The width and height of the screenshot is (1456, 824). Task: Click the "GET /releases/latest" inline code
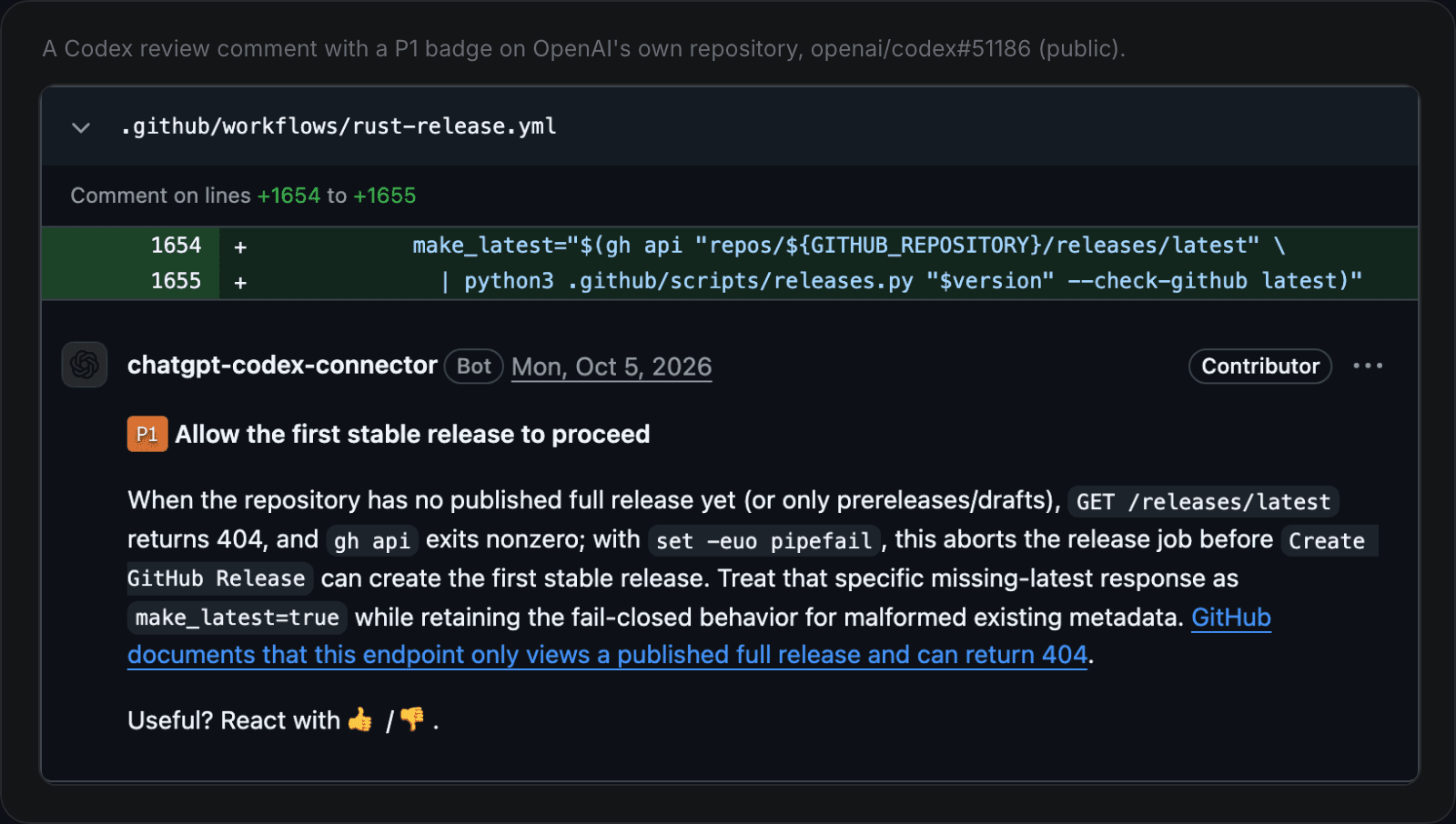tap(1203, 502)
